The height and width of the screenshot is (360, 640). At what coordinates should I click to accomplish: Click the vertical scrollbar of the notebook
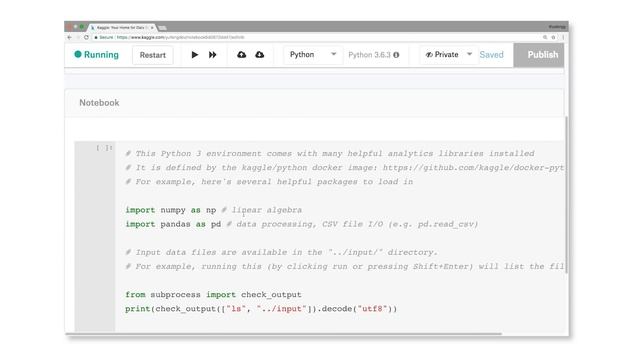(x=566, y=195)
